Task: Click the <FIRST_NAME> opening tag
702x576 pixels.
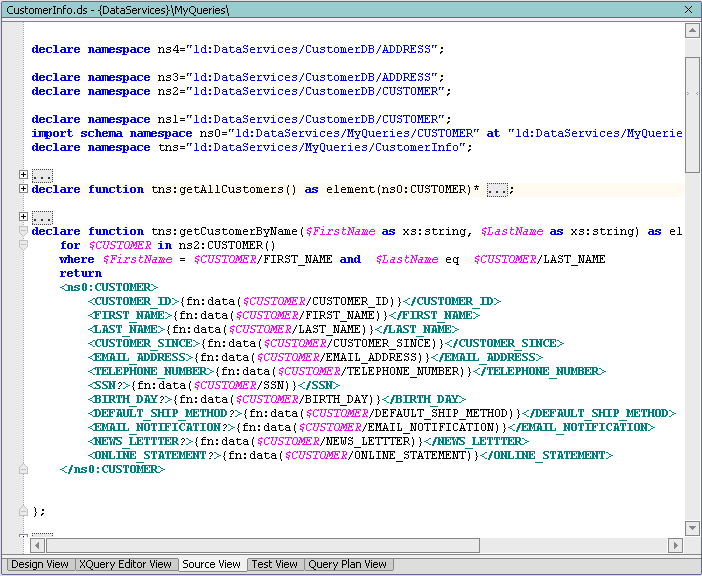Action: (x=130, y=315)
